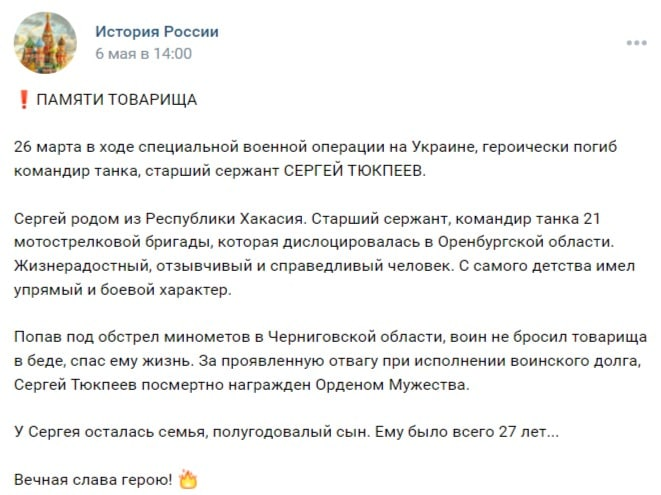Open the История России community avatar
This screenshot has width=661, height=495.
pos(45,43)
